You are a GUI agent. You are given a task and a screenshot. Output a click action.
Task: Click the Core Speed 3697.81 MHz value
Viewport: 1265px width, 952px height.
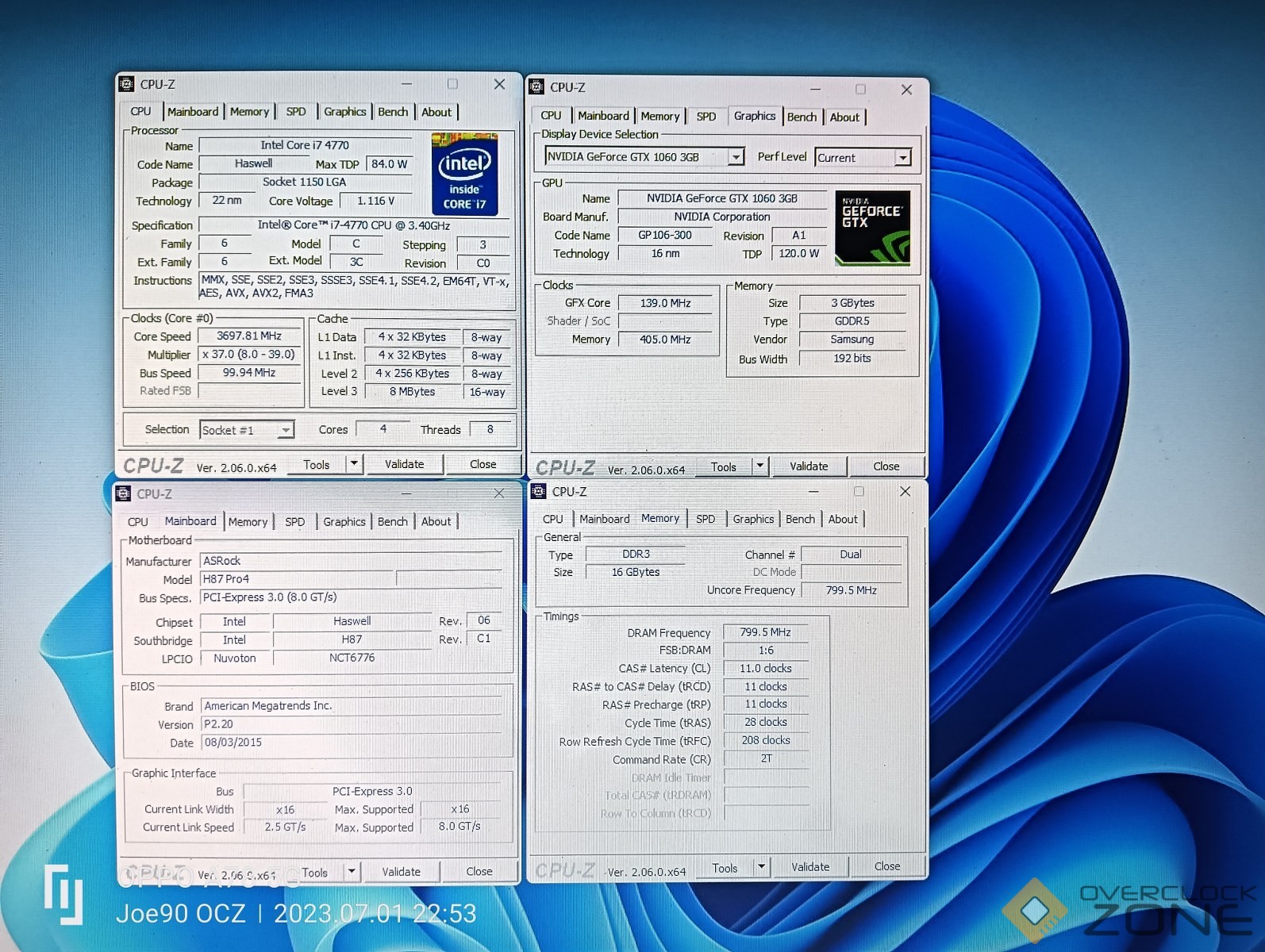[x=250, y=336]
